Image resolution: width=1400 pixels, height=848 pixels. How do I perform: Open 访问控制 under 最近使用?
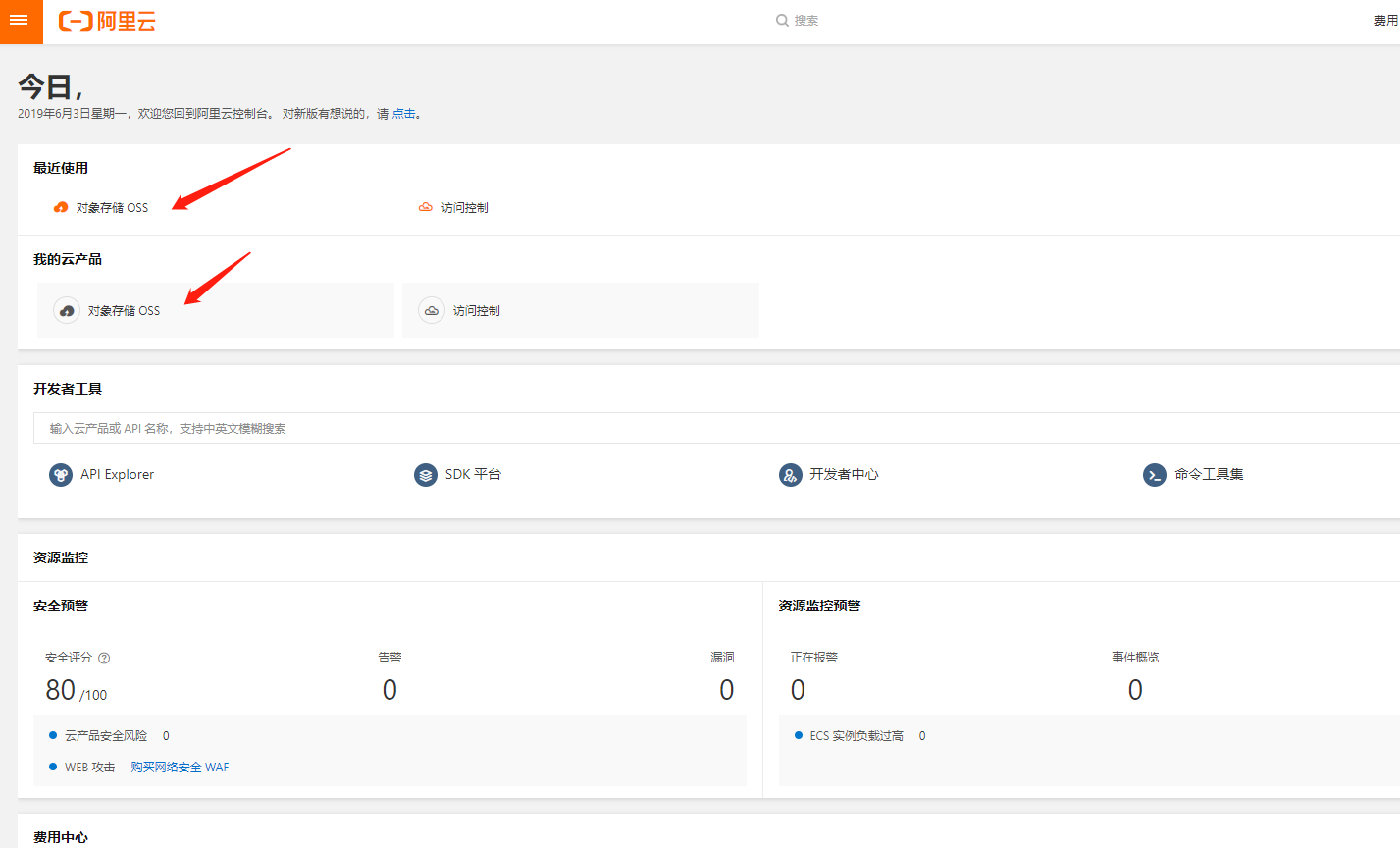(464, 208)
